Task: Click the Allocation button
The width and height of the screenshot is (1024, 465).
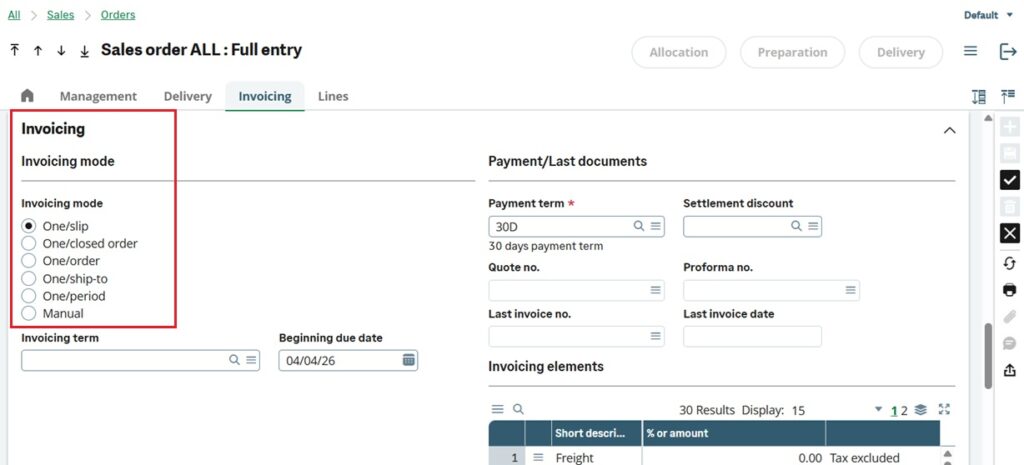Action: point(679,52)
